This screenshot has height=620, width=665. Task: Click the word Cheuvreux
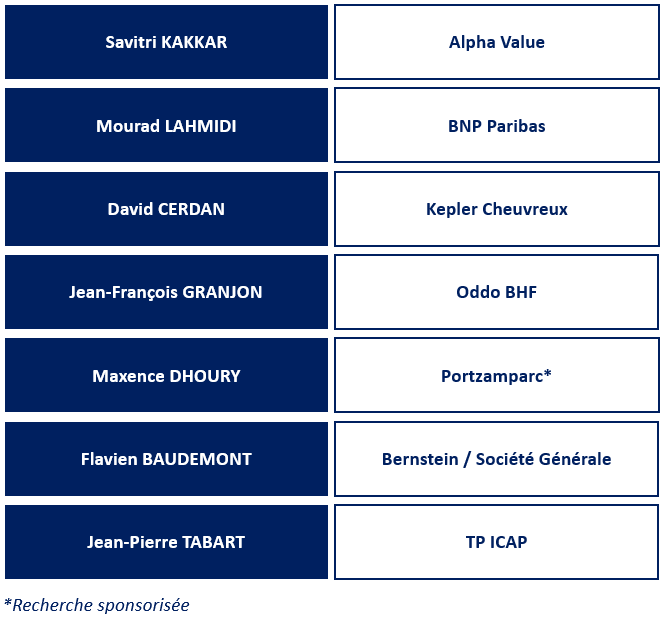pyautogui.click(x=525, y=209)
